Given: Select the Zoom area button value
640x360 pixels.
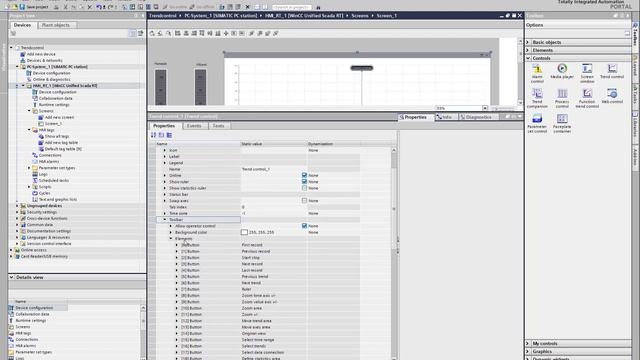Looking at the screenshot, I should [252, 308].
